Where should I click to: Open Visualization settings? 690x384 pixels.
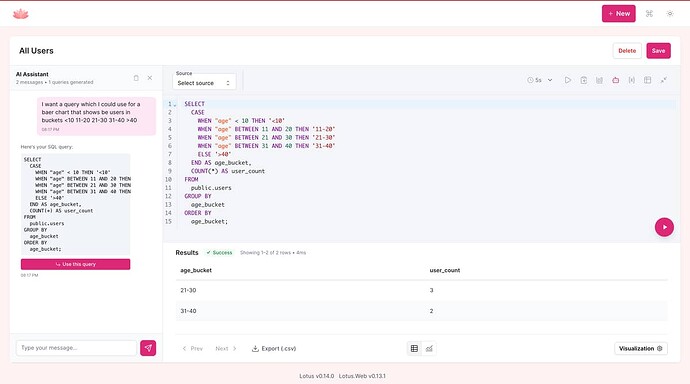(641, 348)
